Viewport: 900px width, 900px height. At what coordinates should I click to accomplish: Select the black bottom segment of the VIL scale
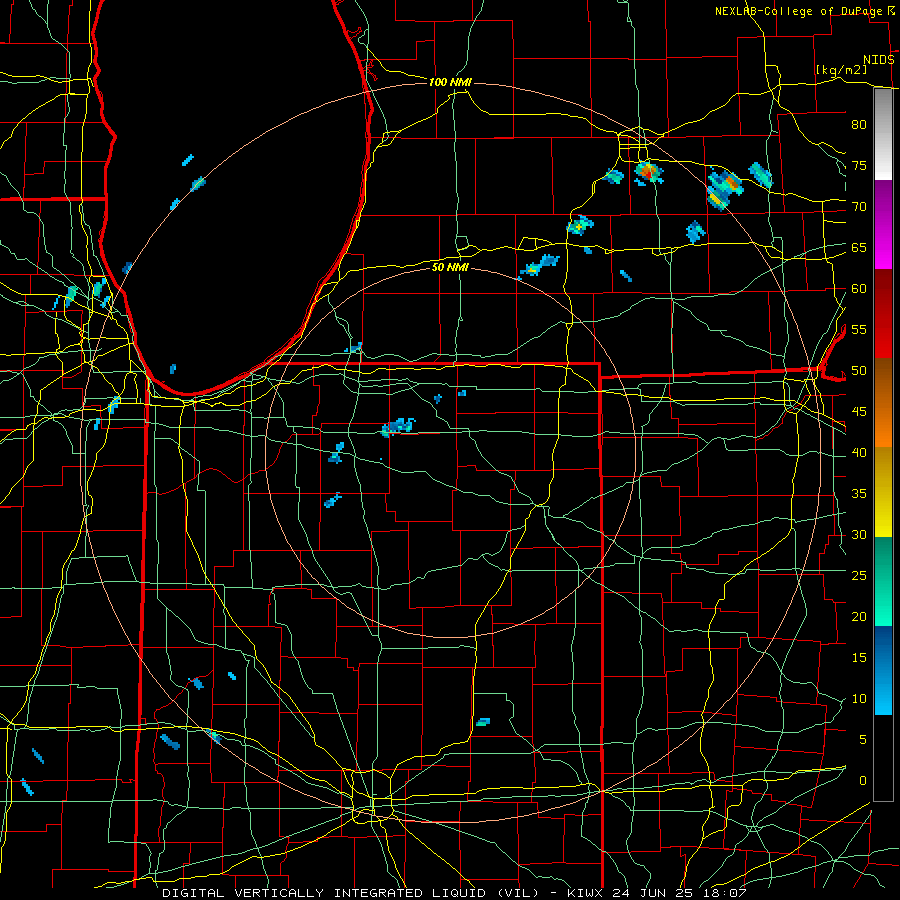tap(883, 758)
